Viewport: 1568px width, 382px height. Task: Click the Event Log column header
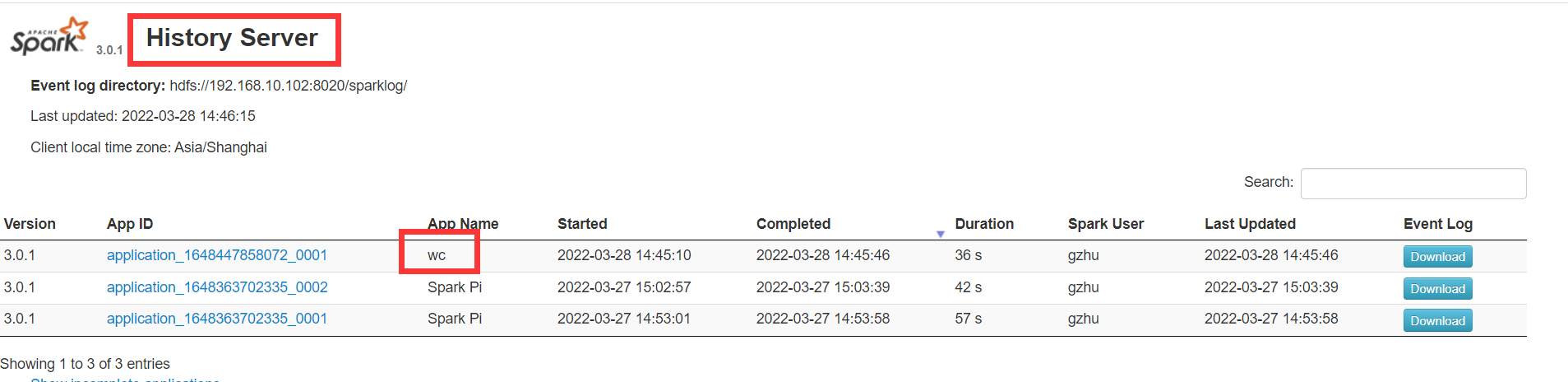[1437, 224]
